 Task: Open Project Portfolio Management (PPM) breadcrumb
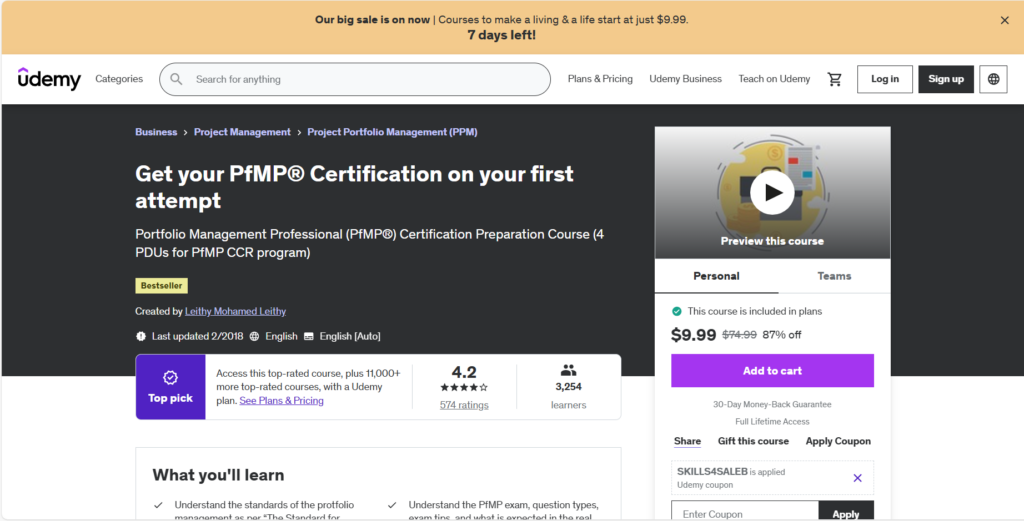392,132
